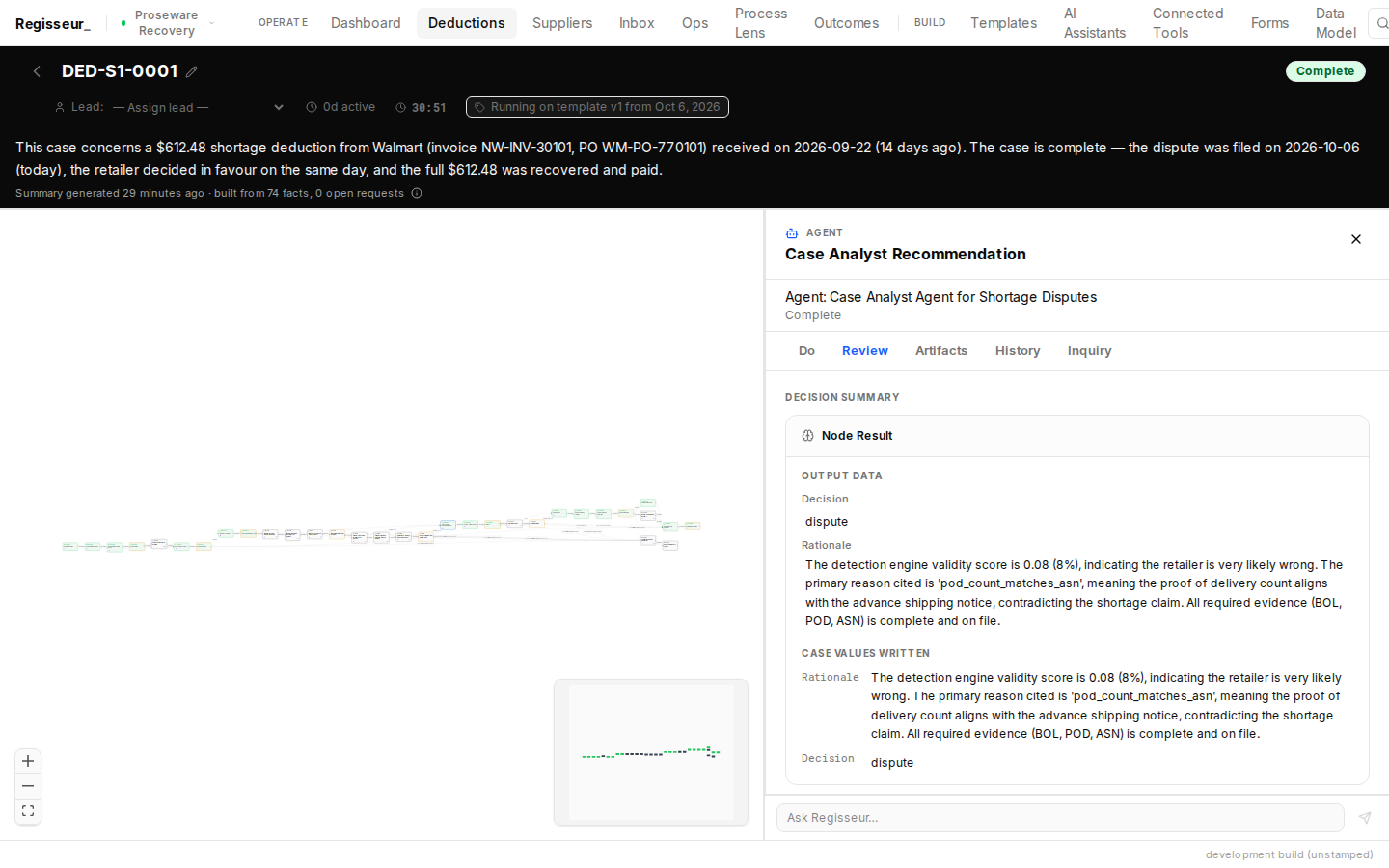Screen dimensions: 1389x868
Task: Go to the Deductions section
Action: point(467,23)
